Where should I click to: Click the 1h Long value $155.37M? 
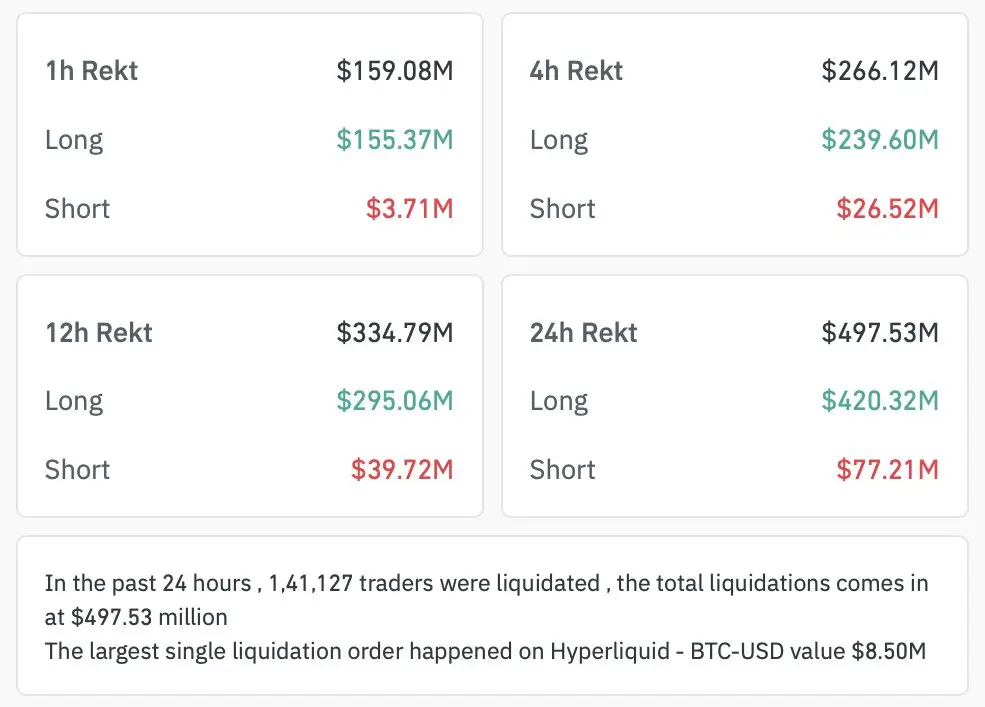[394, 140]
